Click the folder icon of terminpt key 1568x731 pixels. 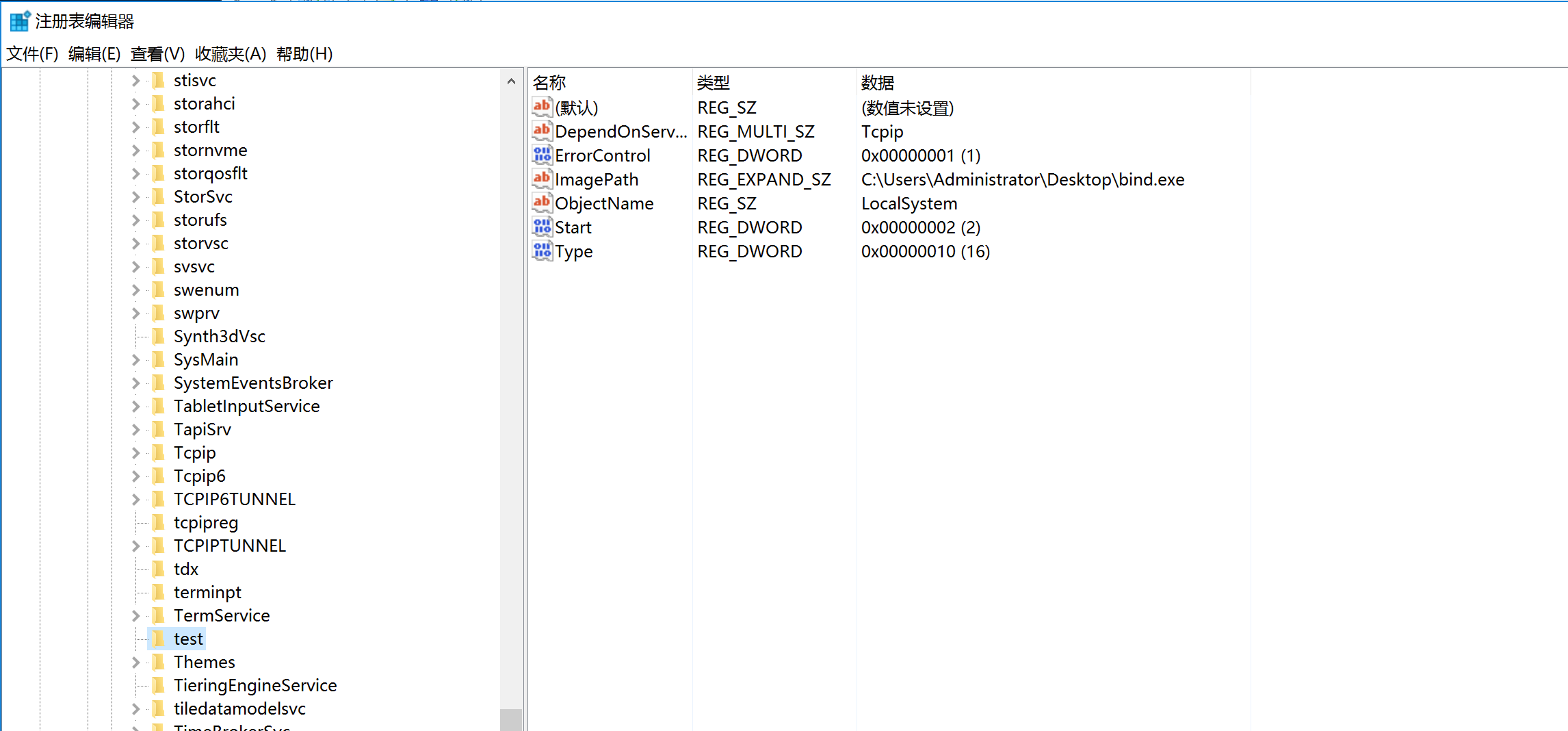pyautogui.click(x=158, y=592)
